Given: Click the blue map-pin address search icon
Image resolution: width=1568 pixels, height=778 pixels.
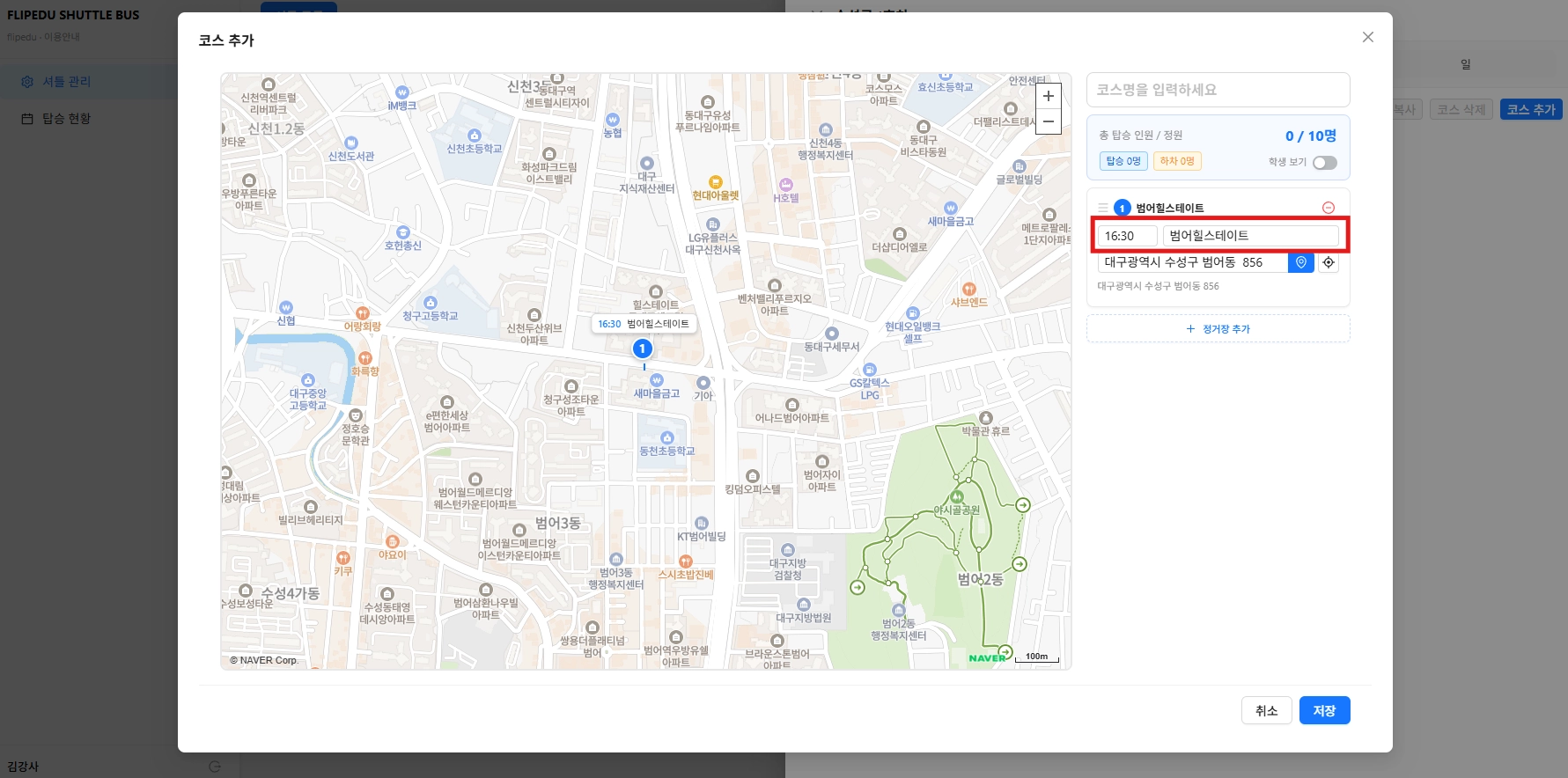Looking at the screenshot, I should pos(1301,262).
